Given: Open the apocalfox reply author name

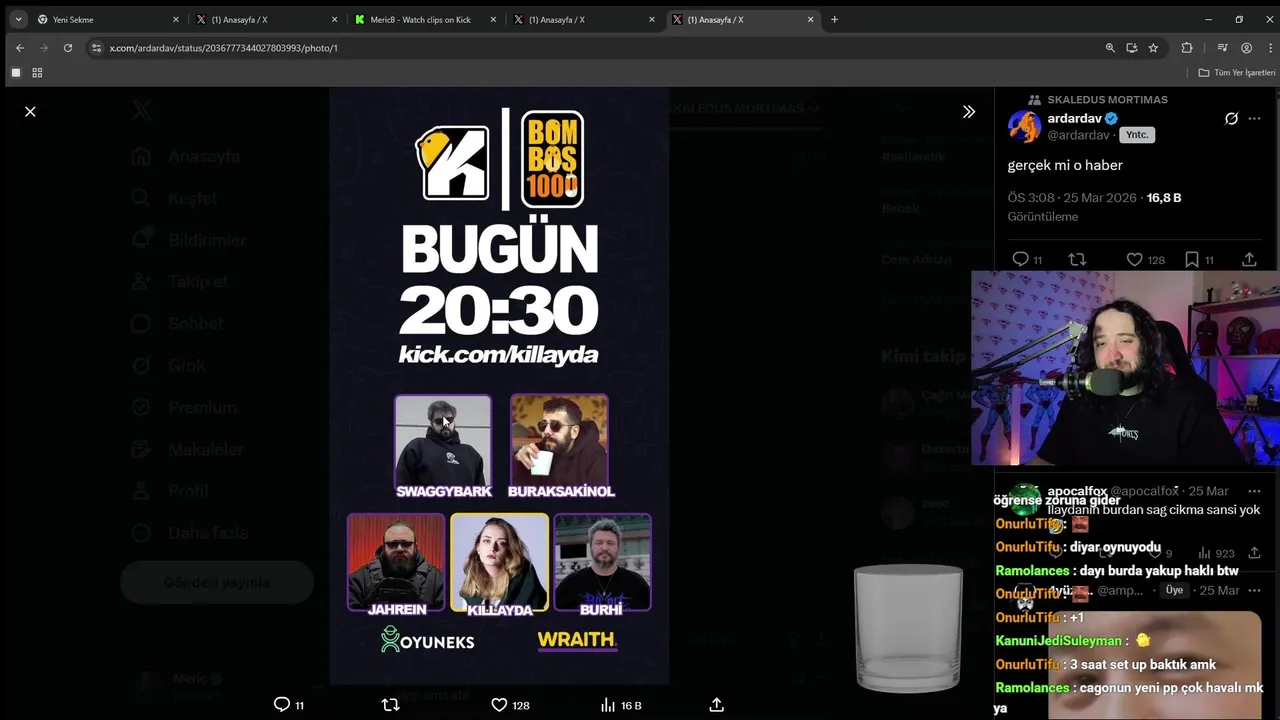Looking at the screenshot, I should click(x=1076, y=491).
